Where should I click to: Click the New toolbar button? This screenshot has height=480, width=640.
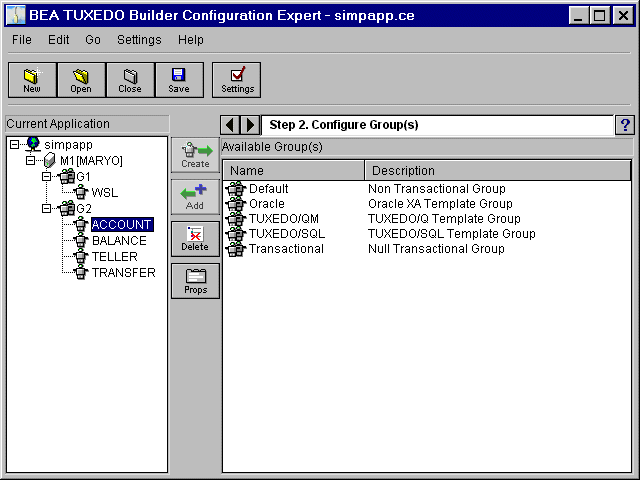(32, 80)
